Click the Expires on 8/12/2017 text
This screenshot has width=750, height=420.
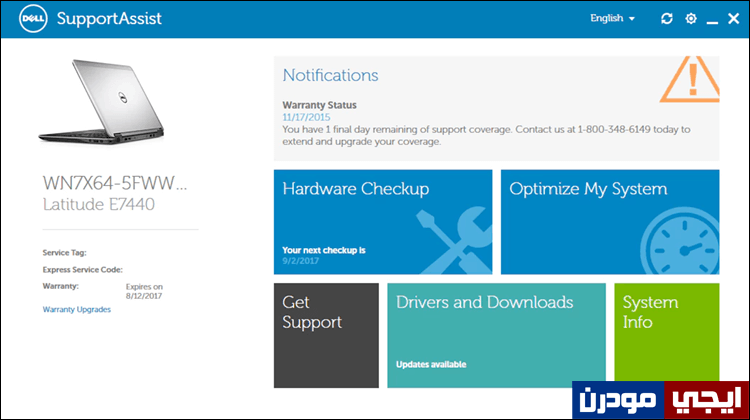[x=144, y=291]
